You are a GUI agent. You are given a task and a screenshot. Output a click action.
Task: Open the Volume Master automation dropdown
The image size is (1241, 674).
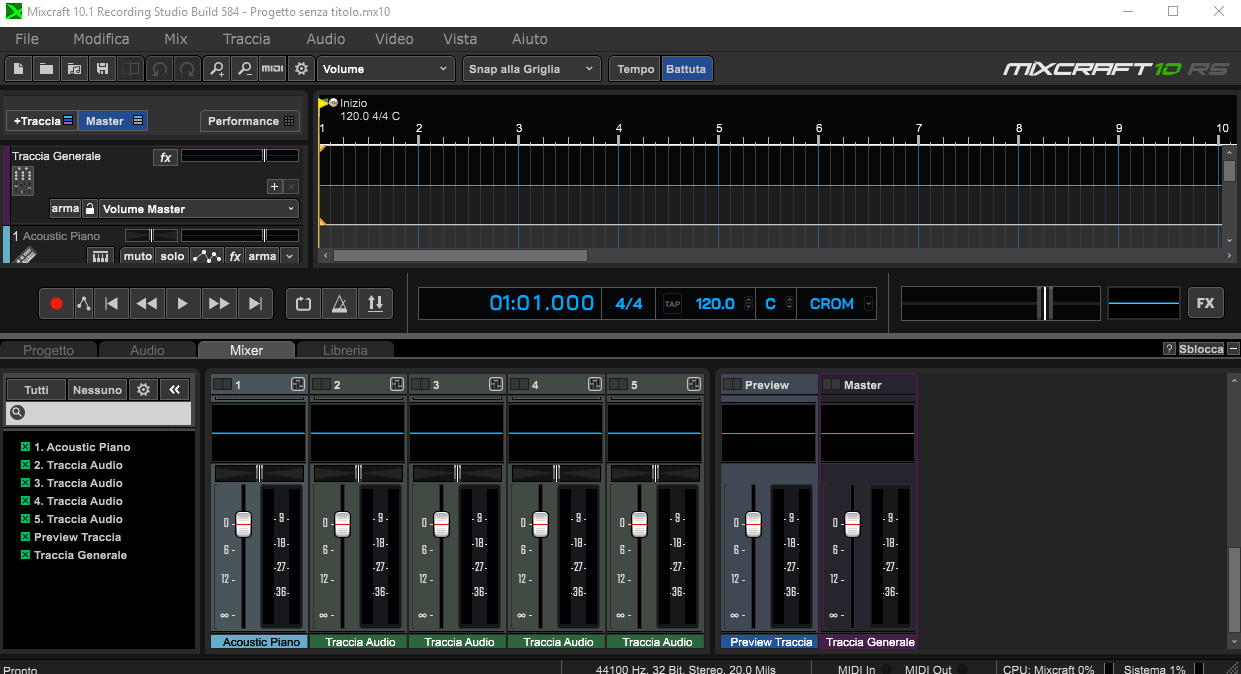pos(199,209)
